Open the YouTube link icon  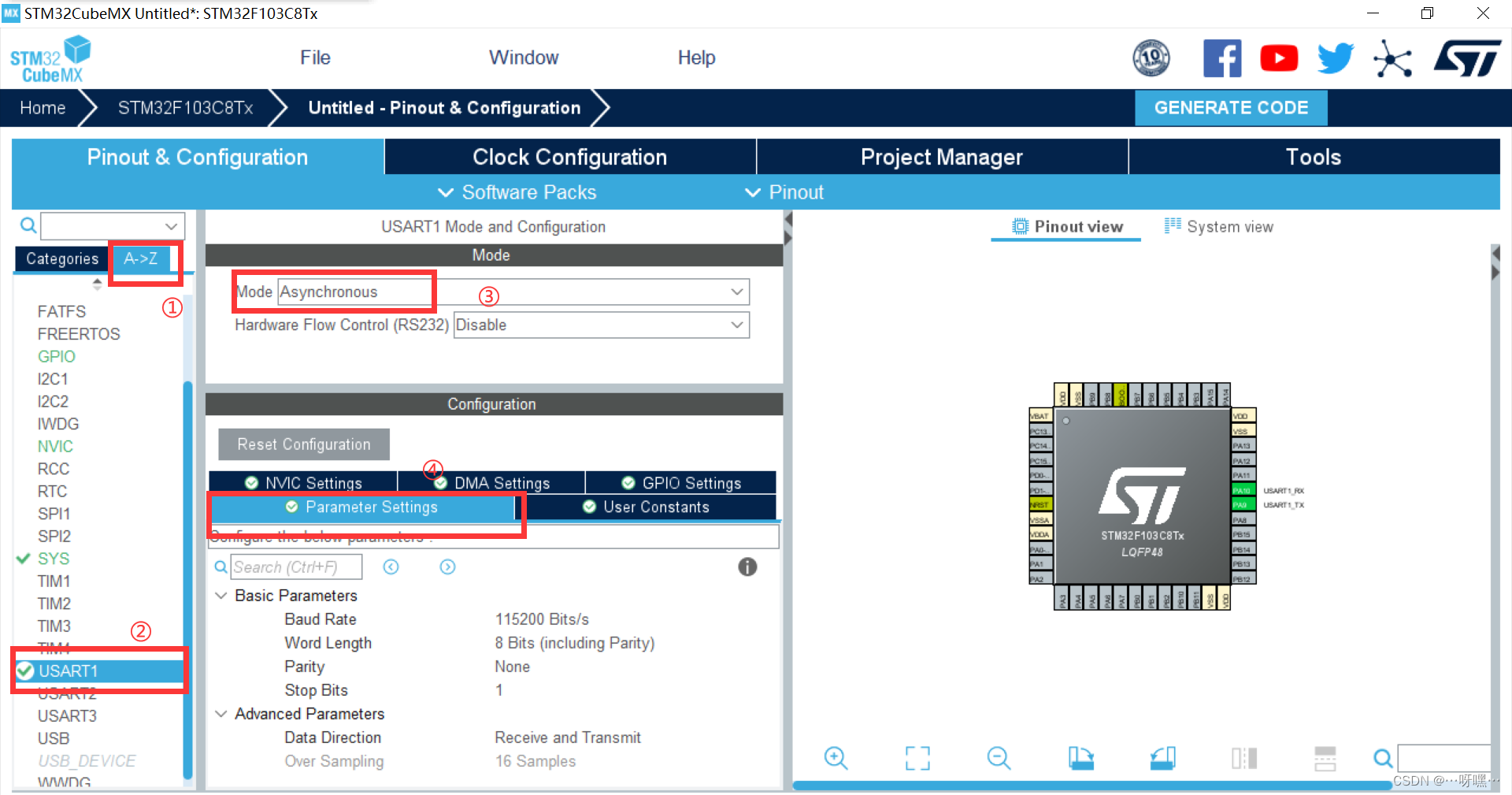click(1279, 58)
